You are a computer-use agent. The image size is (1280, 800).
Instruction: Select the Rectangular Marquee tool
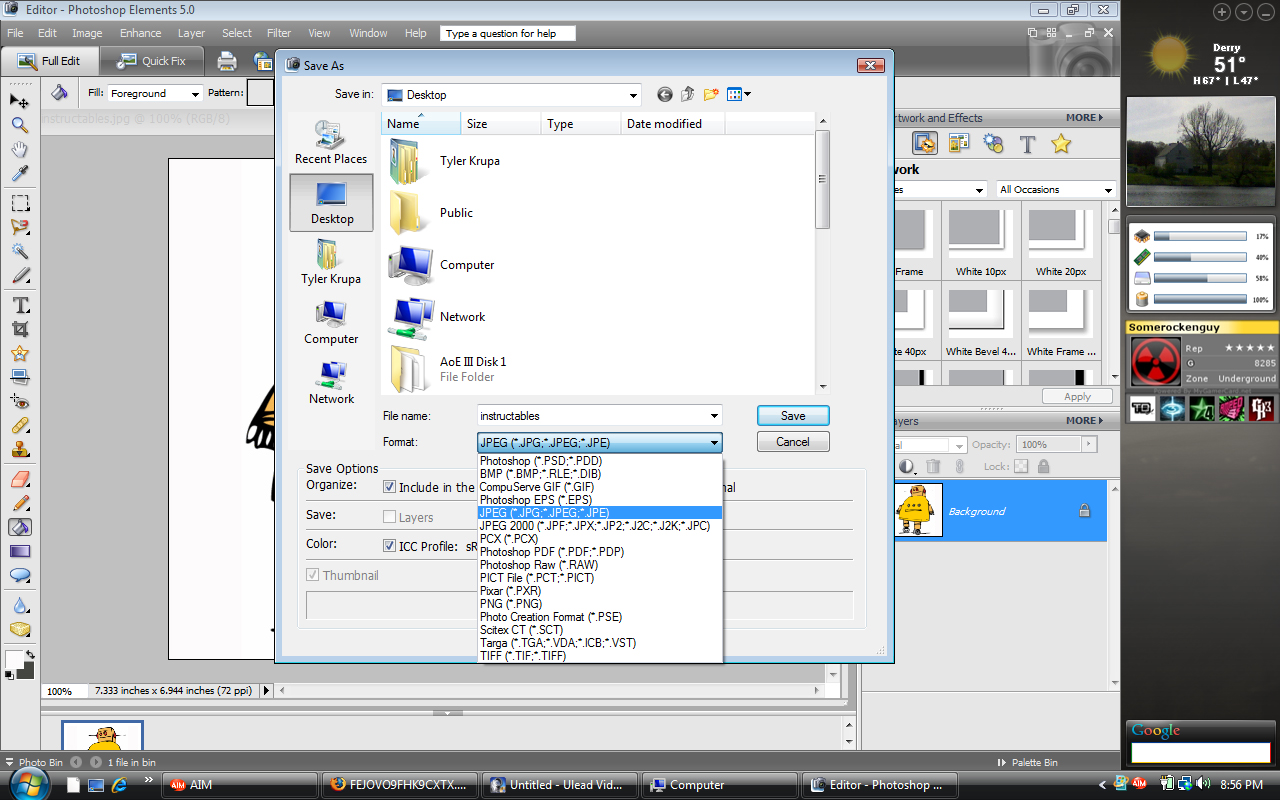[x=19, y=203]
